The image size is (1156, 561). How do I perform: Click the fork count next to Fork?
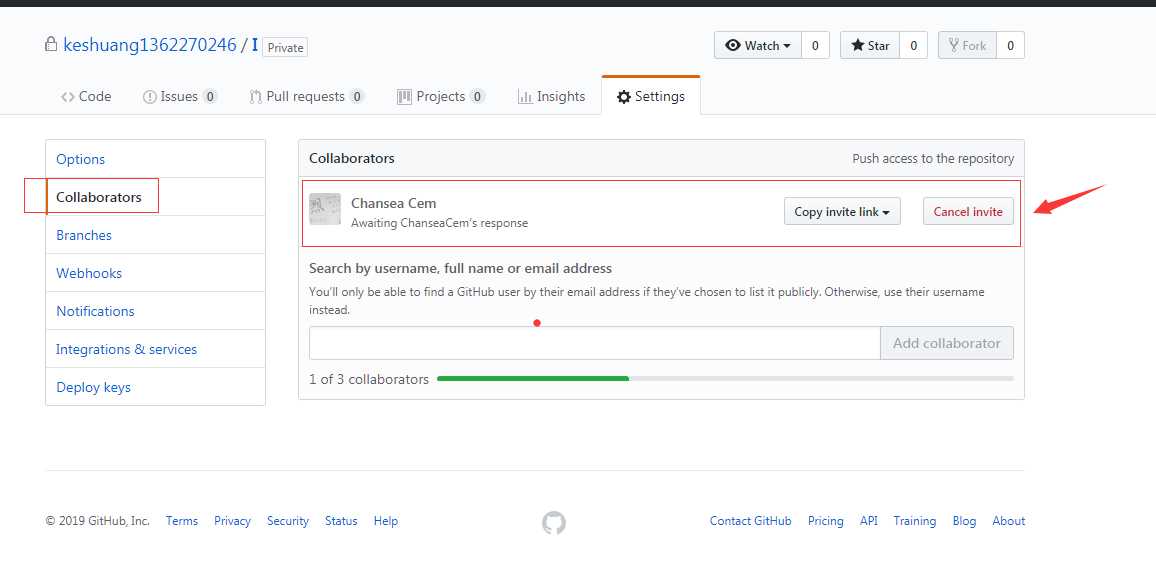[x=1010, y=46]
